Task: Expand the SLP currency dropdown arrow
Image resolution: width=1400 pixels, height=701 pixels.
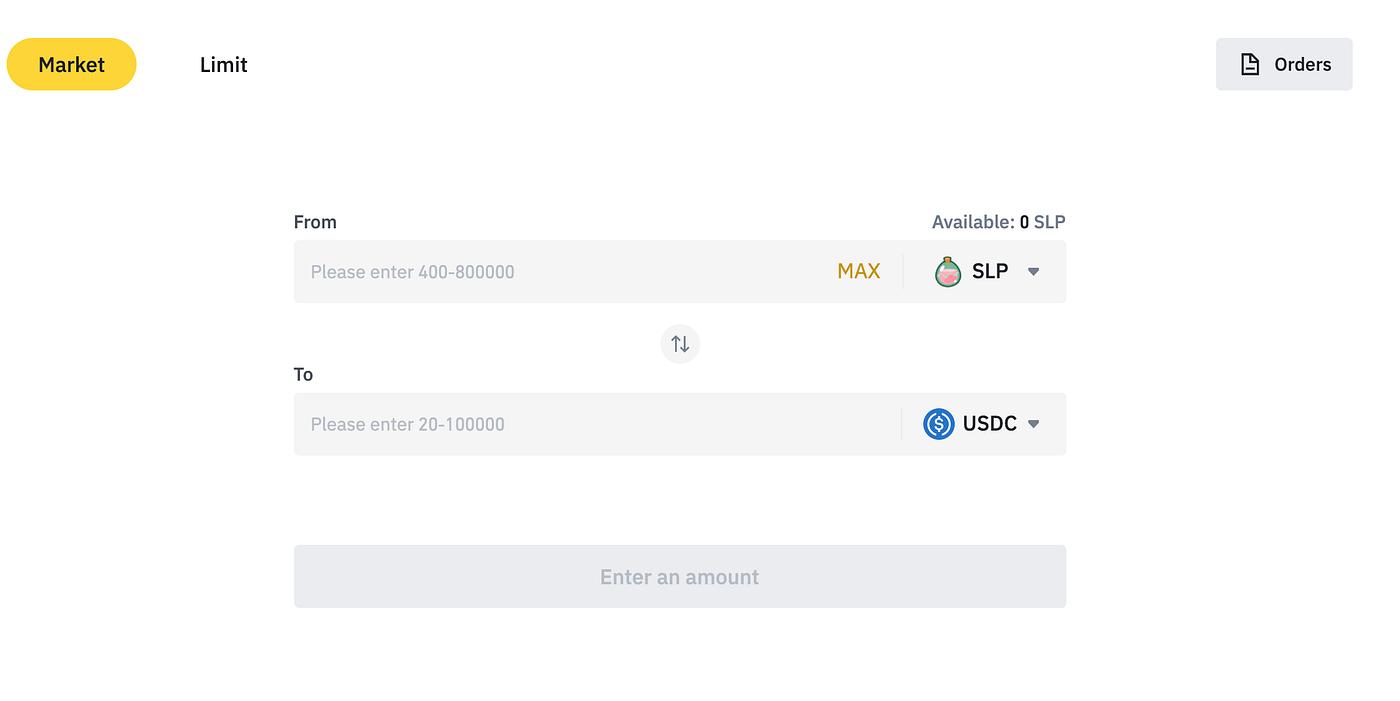Action: point(1034,271)
